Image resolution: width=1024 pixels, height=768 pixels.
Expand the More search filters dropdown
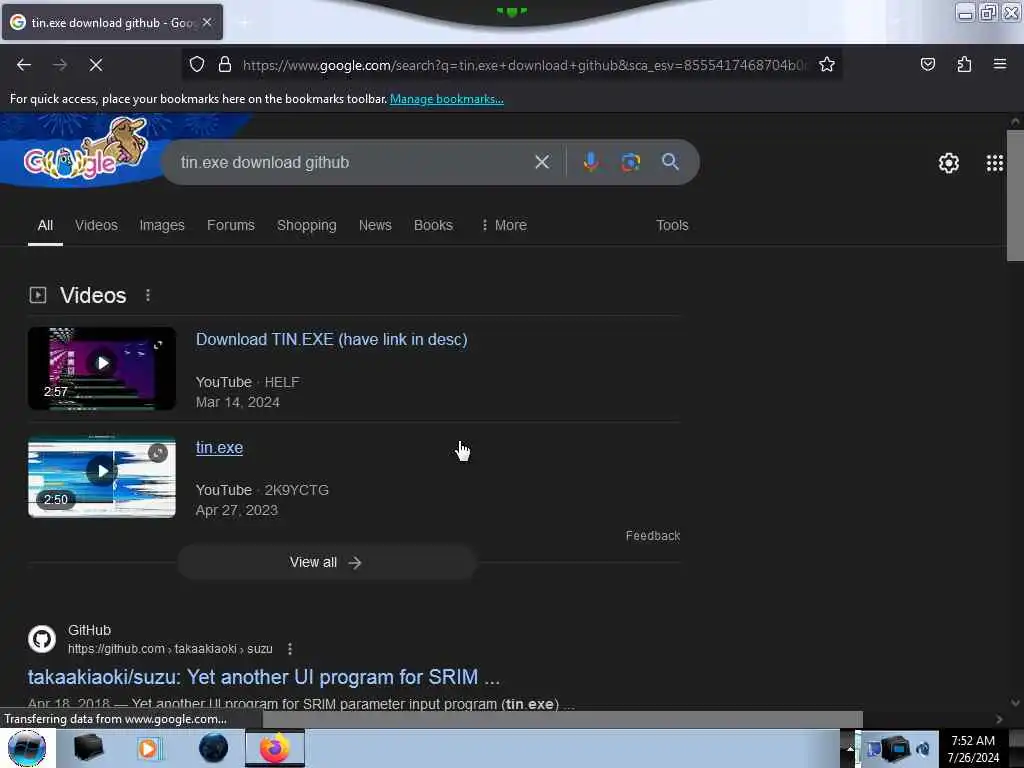click(504, 225)
